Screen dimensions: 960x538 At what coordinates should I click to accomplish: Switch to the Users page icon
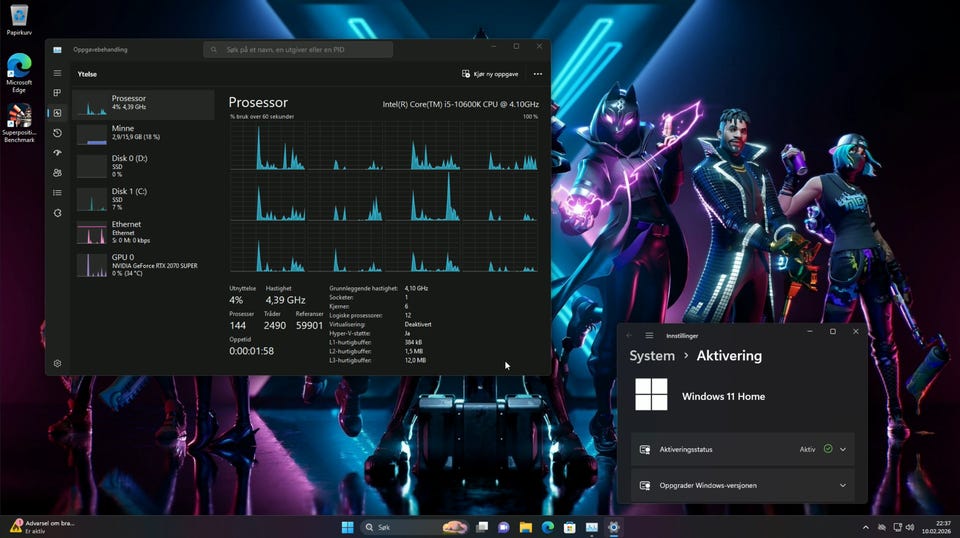[x=57, y=173]
